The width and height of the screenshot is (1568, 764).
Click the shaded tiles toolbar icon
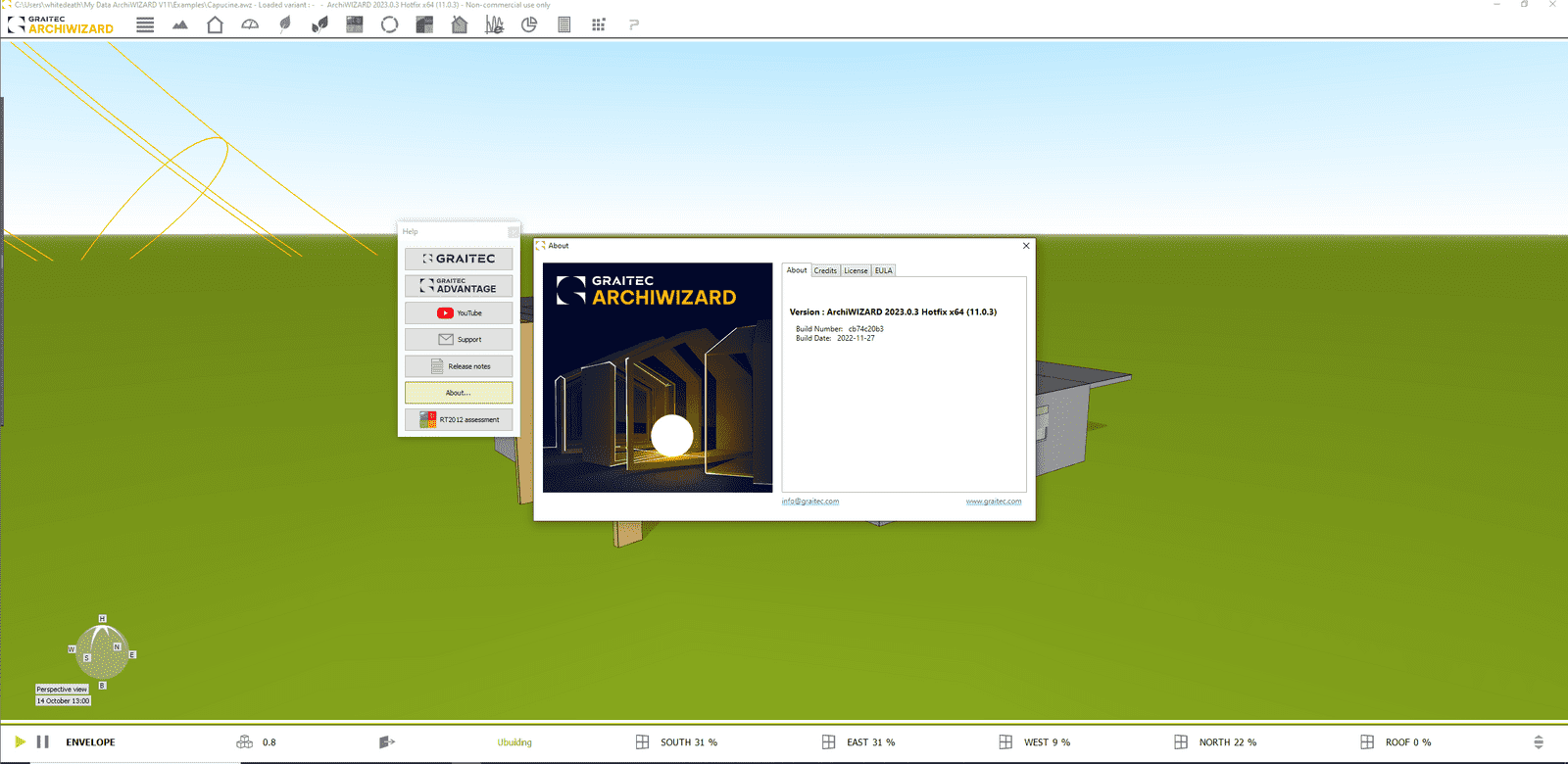pyautogui.click(x=424, y=24)
